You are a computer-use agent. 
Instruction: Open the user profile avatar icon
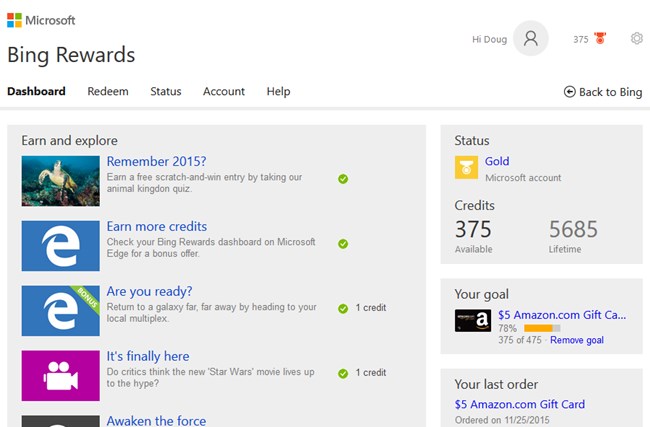coord(531,39)
